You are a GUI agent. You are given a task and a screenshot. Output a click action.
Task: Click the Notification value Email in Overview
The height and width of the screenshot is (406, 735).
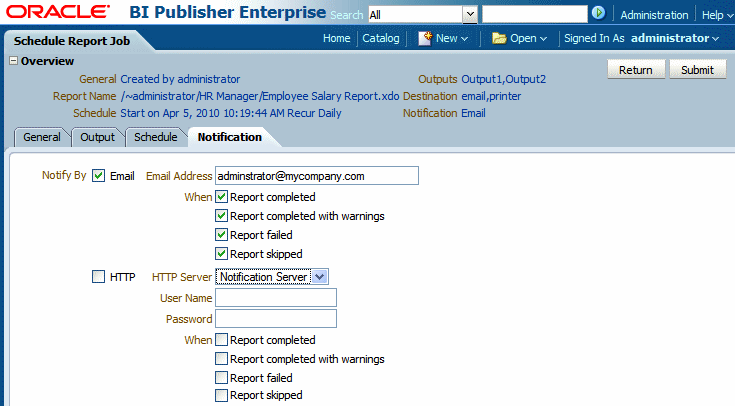(x=473, y=113)
